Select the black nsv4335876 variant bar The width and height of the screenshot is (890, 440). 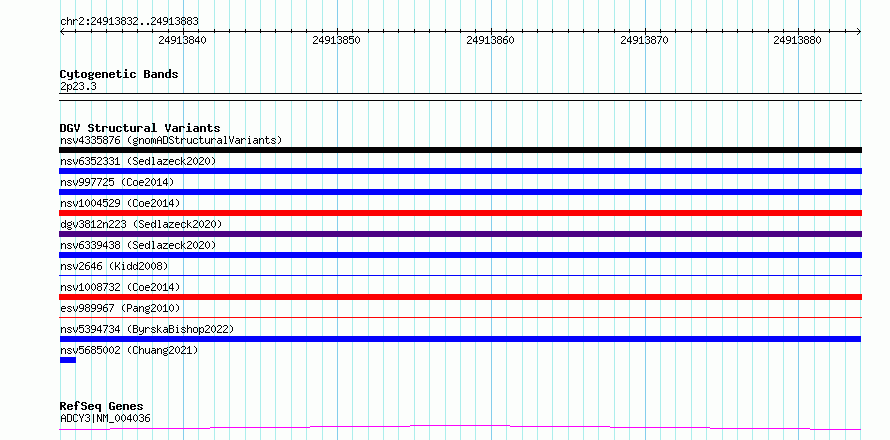[x=460, y=150]
